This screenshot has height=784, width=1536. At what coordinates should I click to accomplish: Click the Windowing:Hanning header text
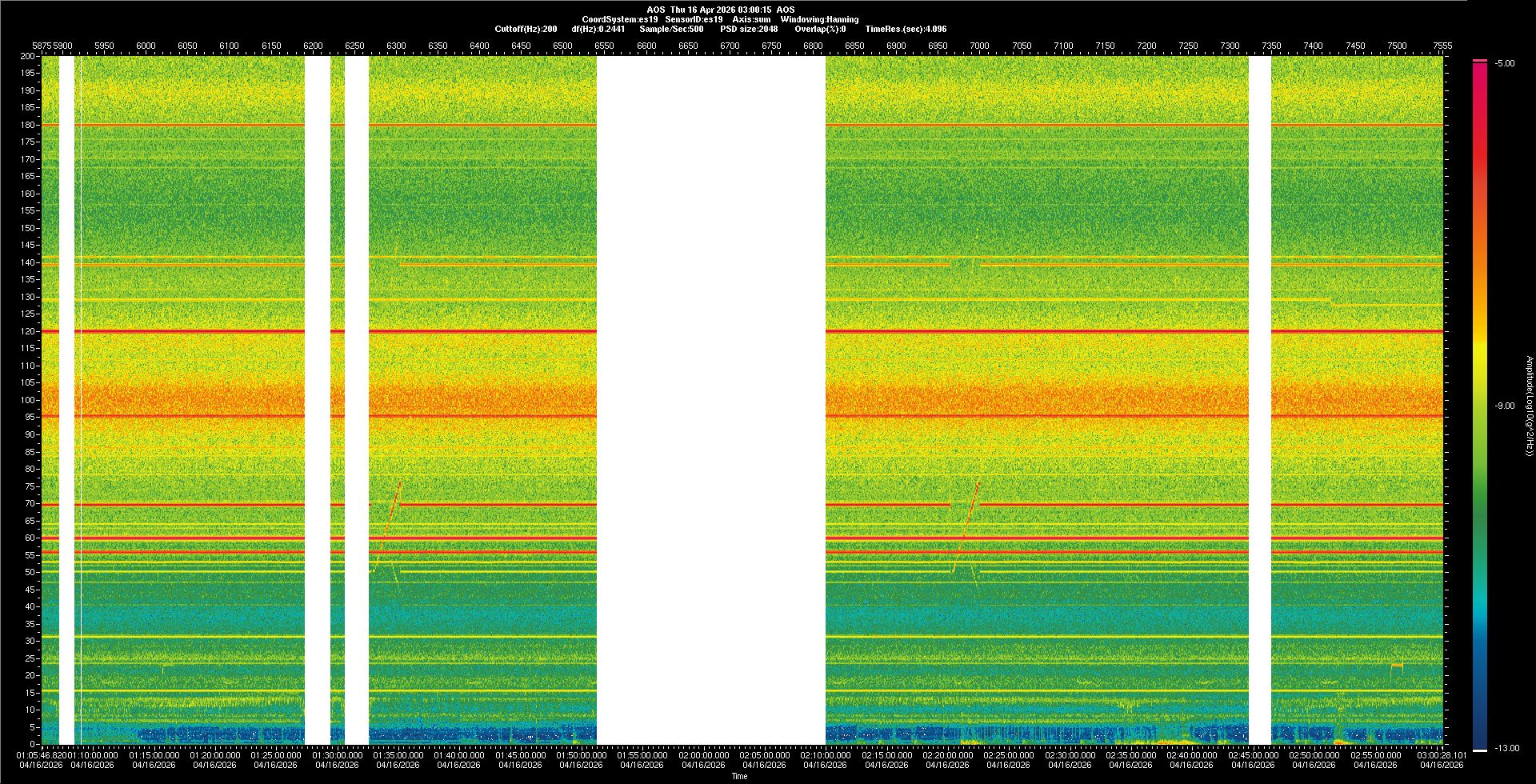pyautogui.click(x=819, y=19)
